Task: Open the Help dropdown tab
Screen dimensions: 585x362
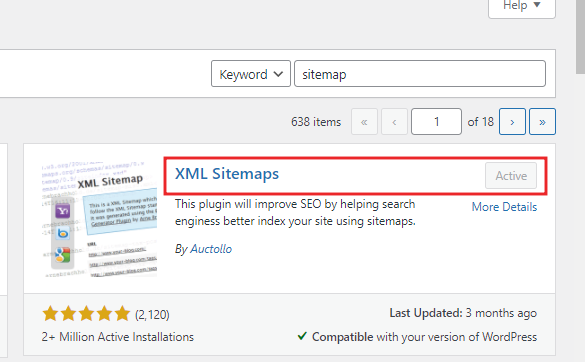Action: coord(522,6)
